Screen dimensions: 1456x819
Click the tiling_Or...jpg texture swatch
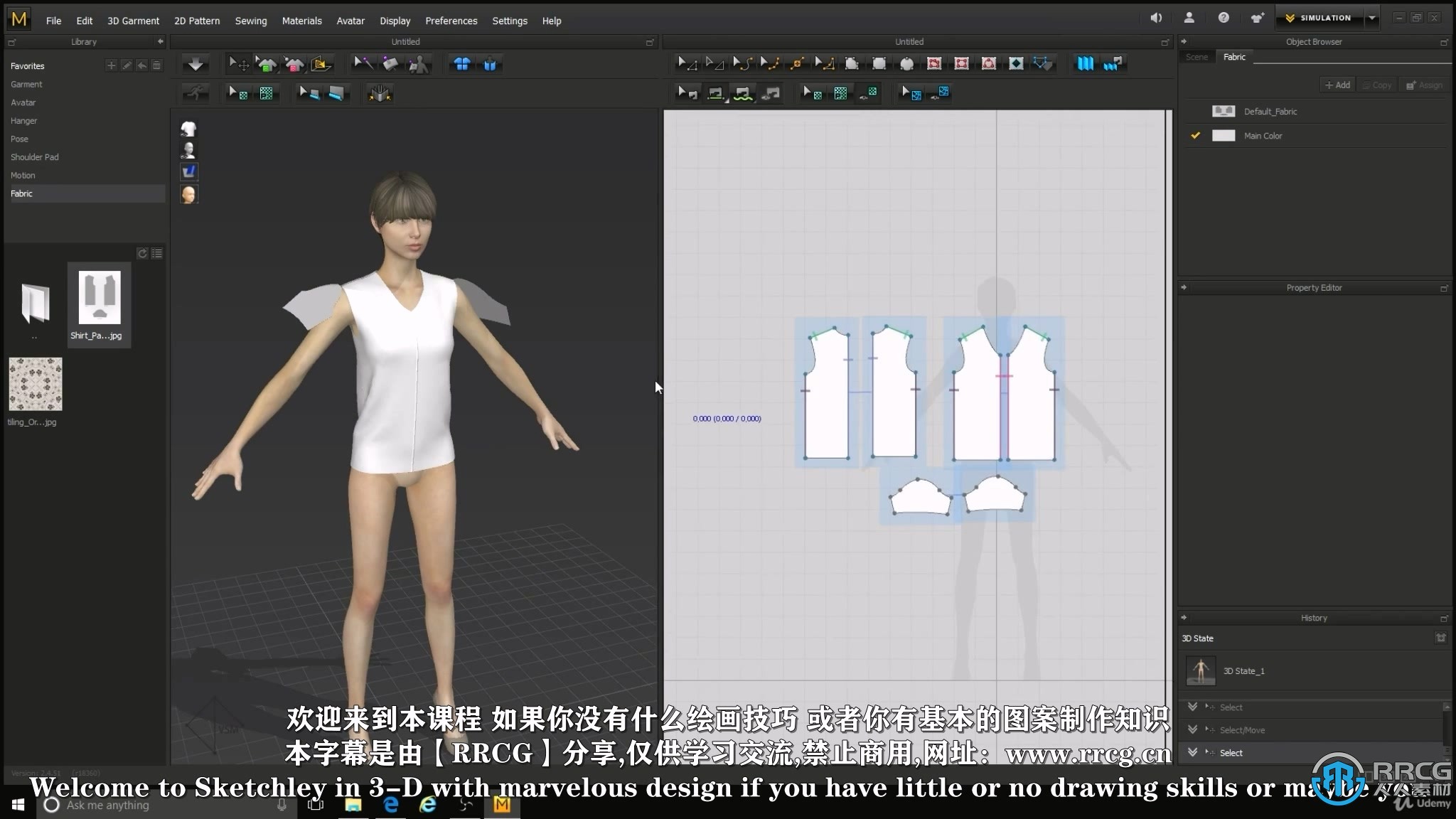[x=35, y=385]
